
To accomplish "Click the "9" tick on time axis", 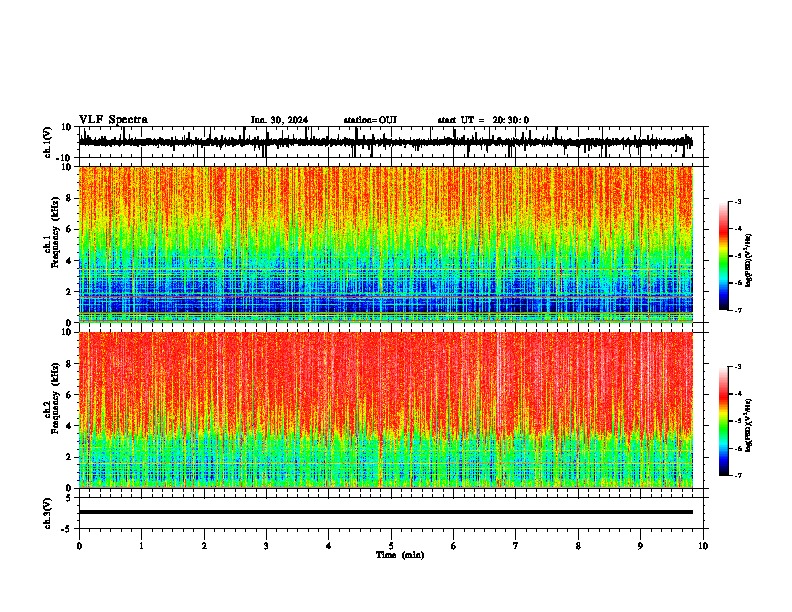I will pos(640,546).
